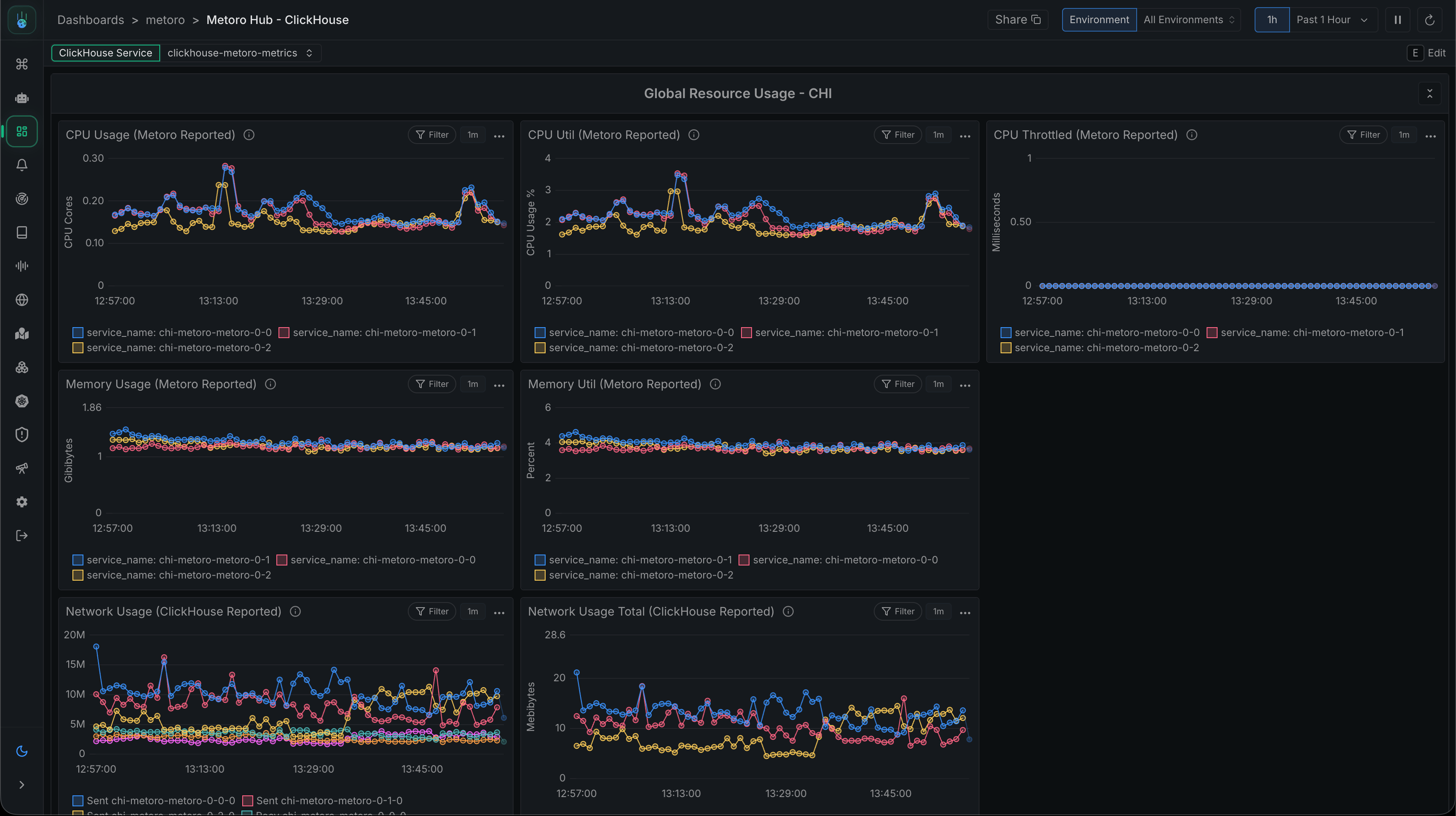Screen dimensions: 1456x816
Task: Click the Metoro logo icon
Action: 22,20
